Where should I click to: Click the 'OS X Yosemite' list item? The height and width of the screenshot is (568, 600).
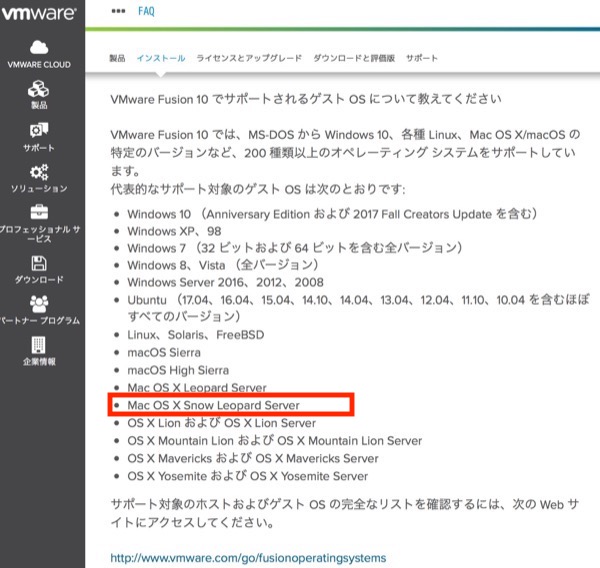[x=248, y=476]
